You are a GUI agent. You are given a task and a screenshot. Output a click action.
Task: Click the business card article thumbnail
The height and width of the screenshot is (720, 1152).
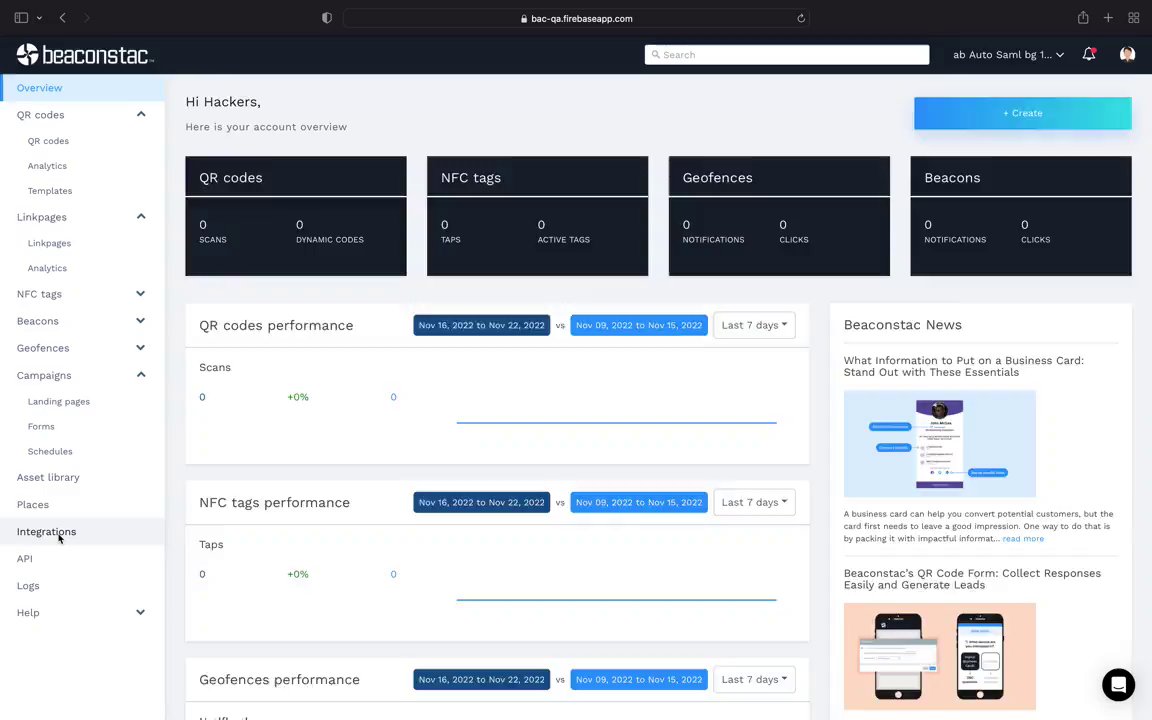coord(940,444)
